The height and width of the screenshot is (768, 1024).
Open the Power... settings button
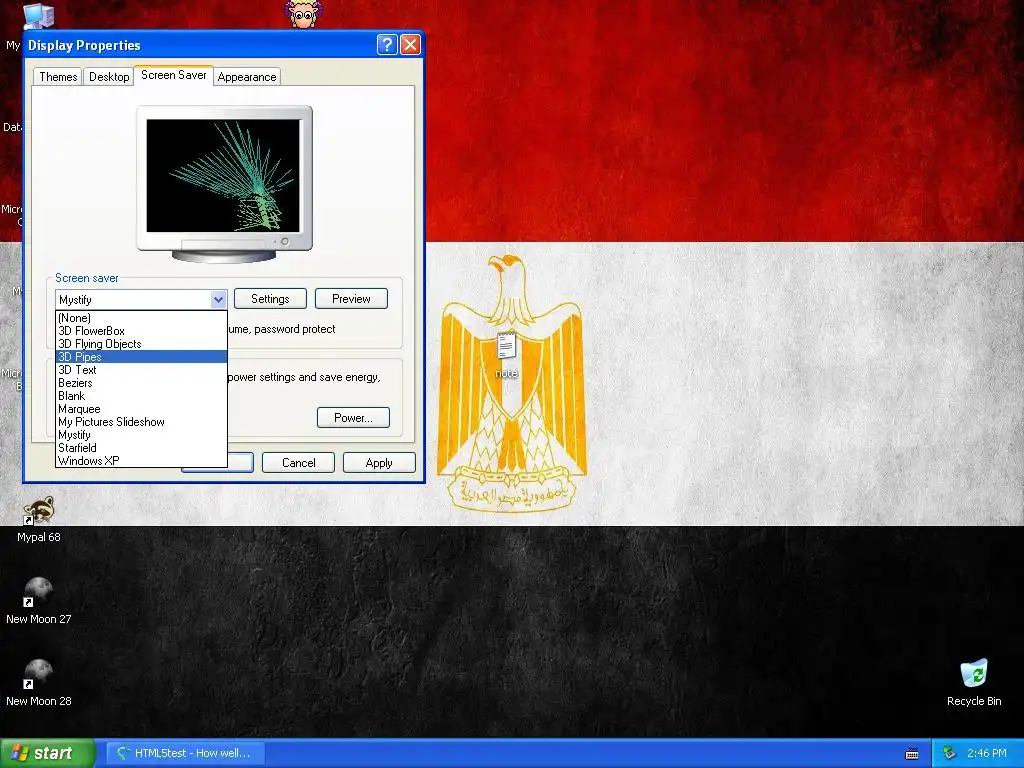[x=353, y=418]
